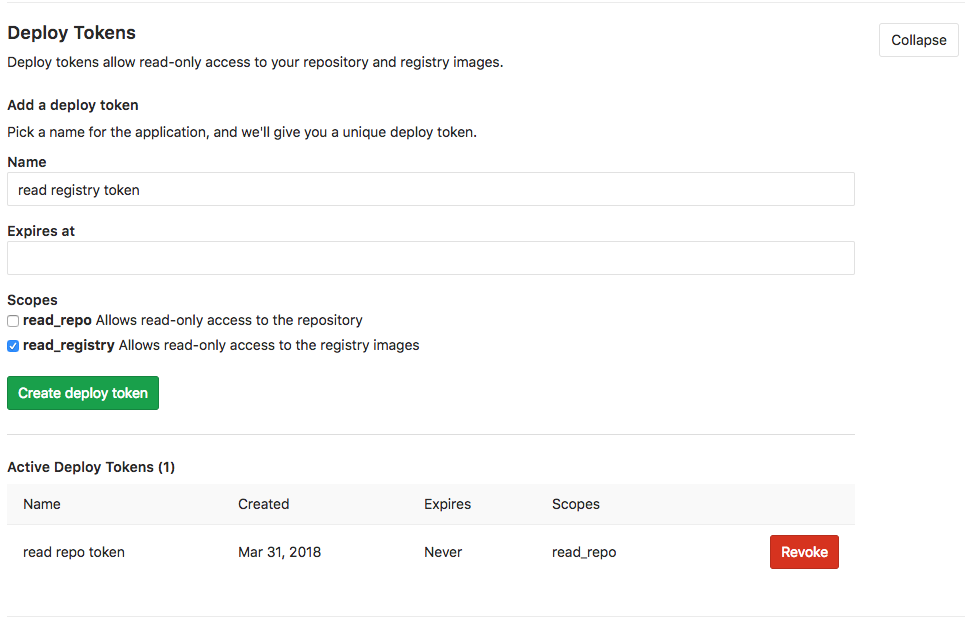Screen dimensions: 972x636
Task: Click the 'Mar 31, 2018' created date
Action: 280,552
